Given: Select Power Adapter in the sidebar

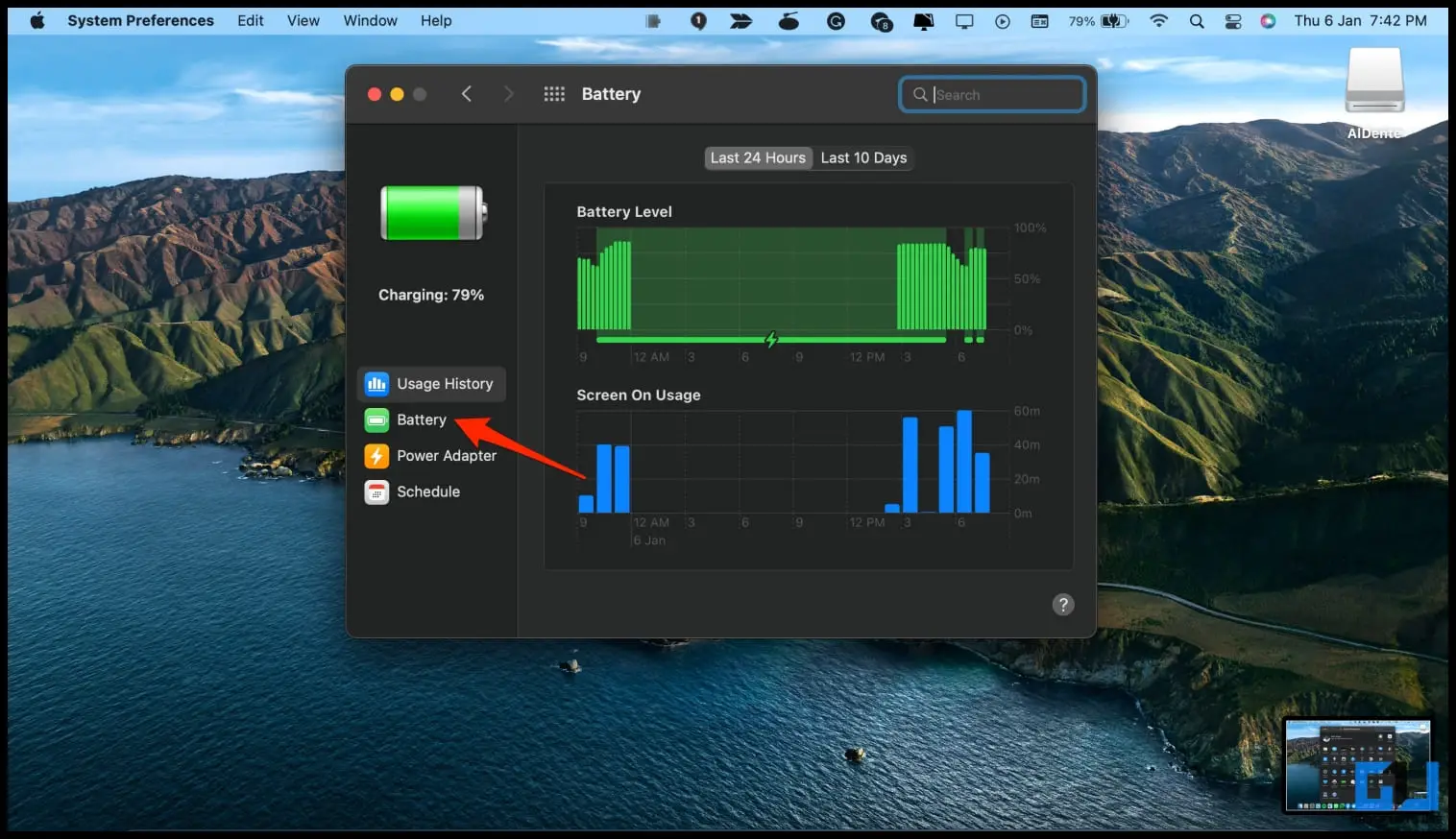Looking at the screenshot, I should coord(431,456).
